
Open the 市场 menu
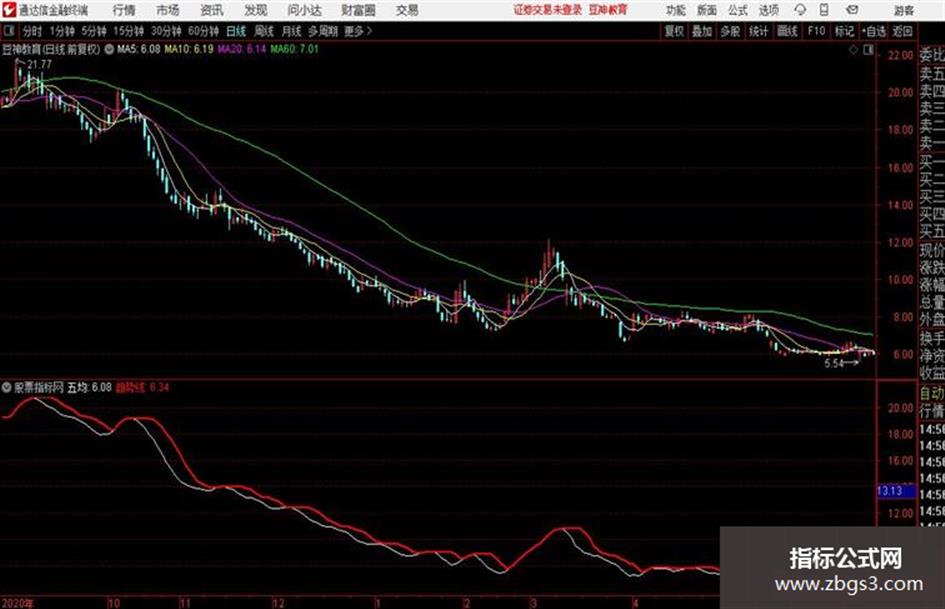coord(168,10)
